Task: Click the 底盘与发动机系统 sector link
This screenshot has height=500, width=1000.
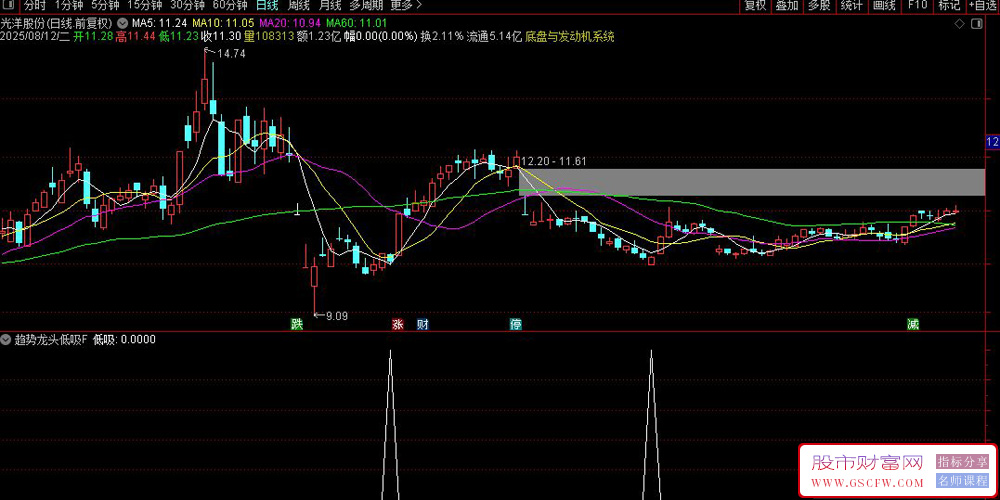Action: click(x=570, y=36)
